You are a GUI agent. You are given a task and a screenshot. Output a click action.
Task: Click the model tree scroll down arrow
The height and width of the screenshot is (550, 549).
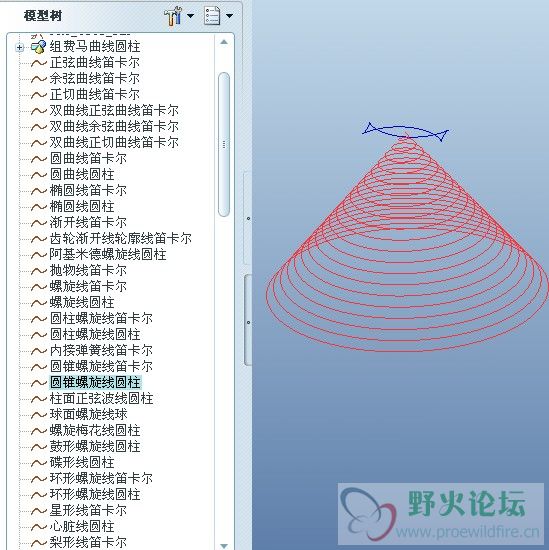[x=224, y=546]
